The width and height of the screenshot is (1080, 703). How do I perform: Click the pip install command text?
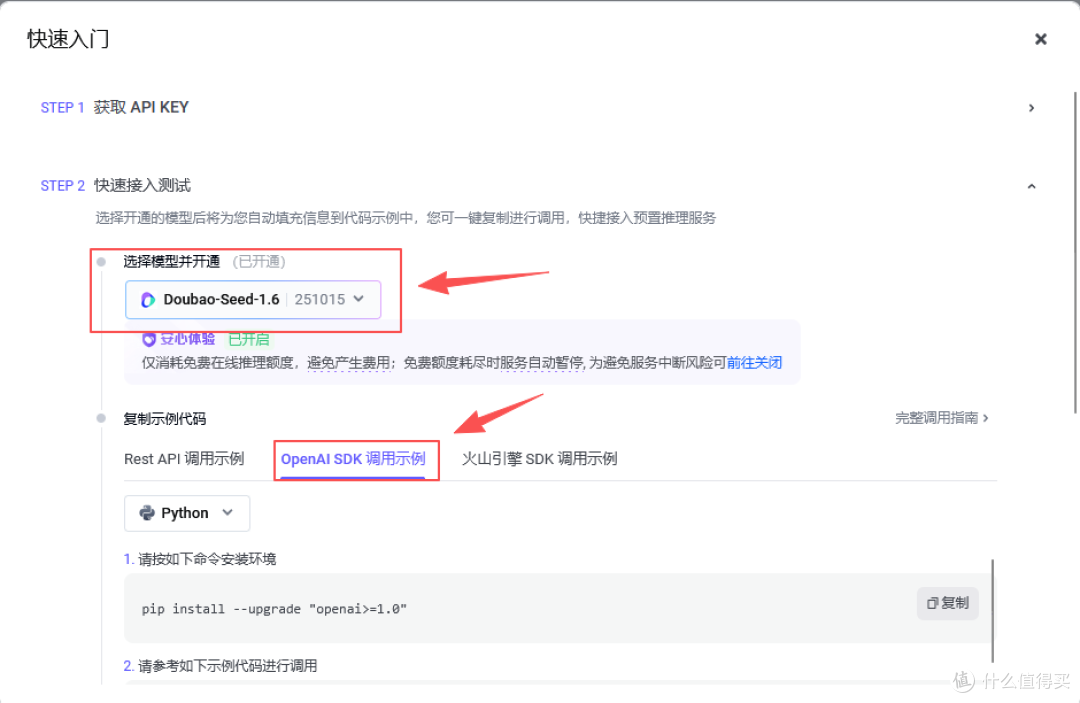[274, 609]
